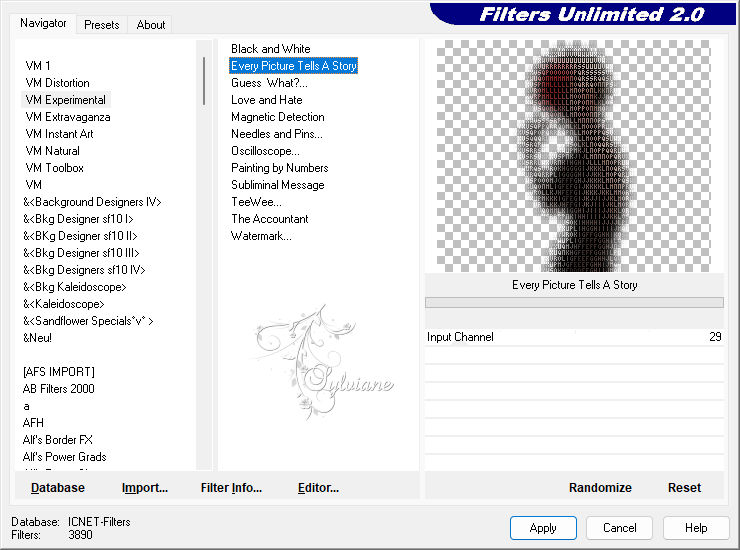Image resolution: width=740 pixels, height=550 pixels.
Task: Select the 'a' filter category
Action: (26, 406)
